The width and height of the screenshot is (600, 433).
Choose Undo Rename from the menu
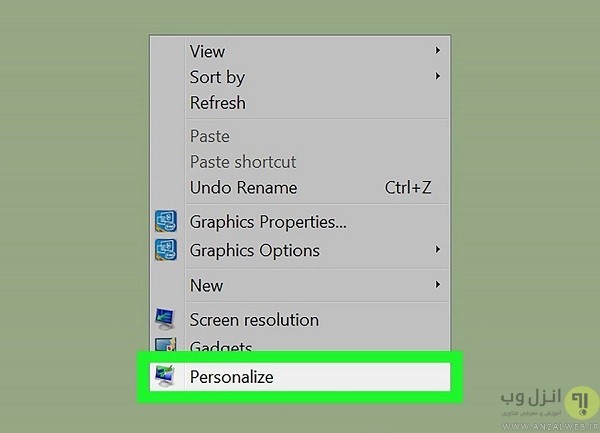click(x=243, y=188)
